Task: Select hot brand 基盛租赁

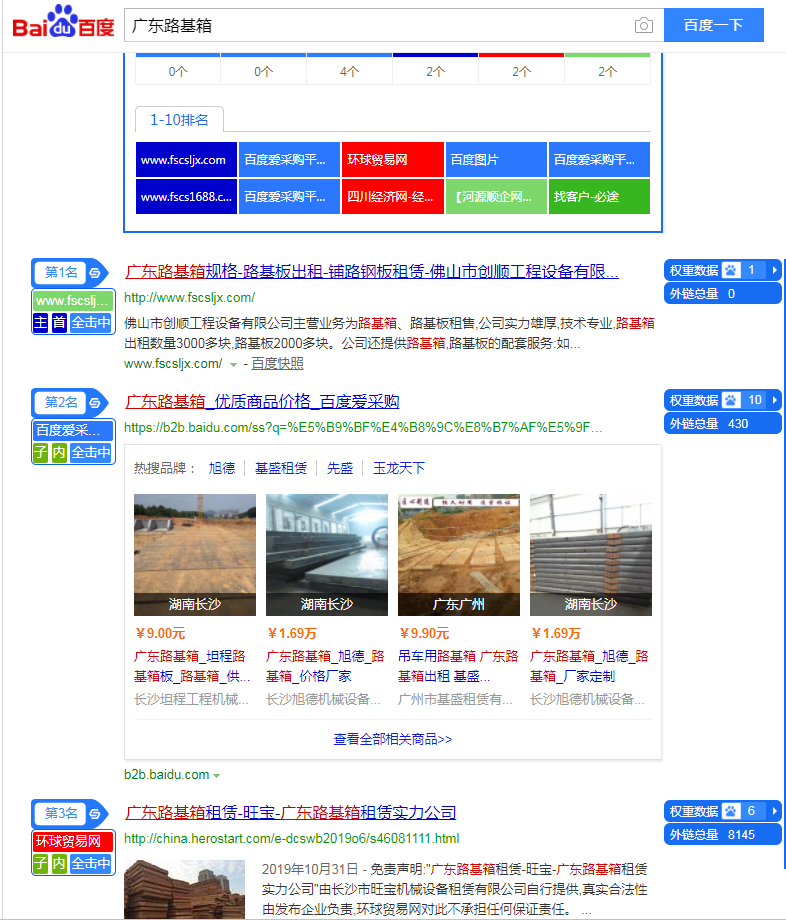Action: pos(281,468)
